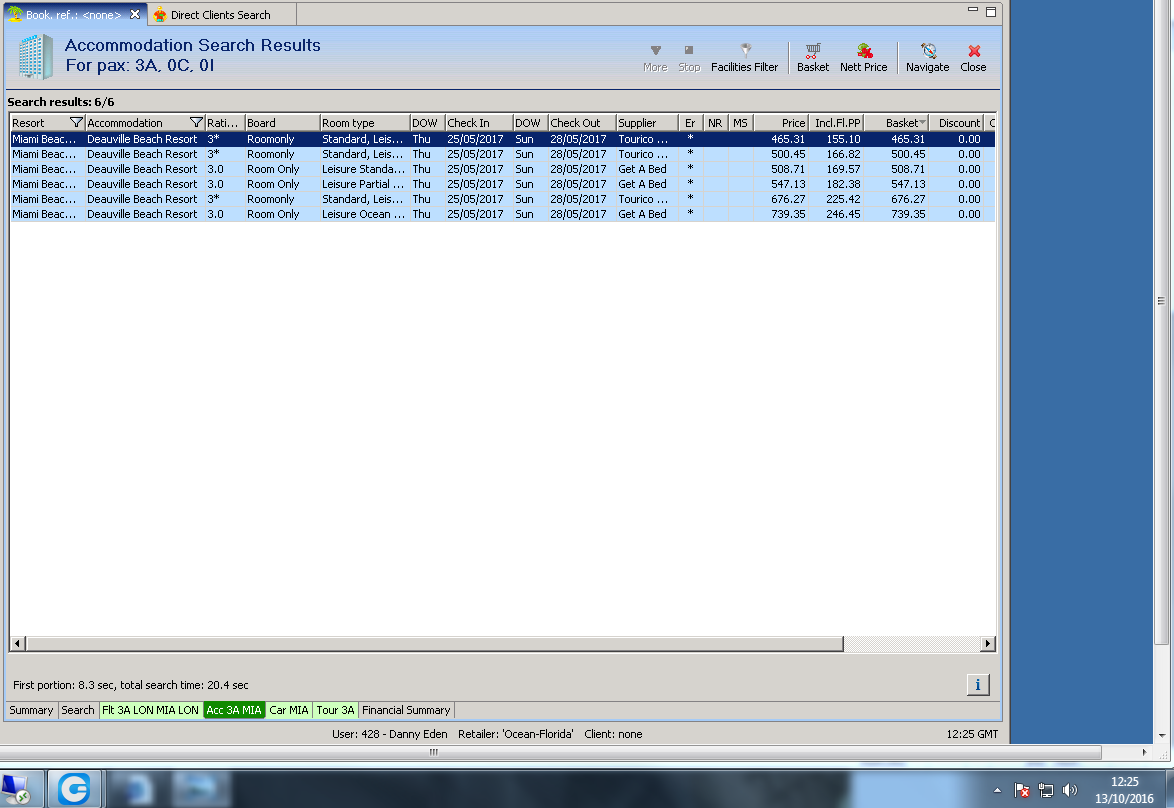This screenshot has height=808, width=1174.
Task: Select the Leisure Standa... room type row
Action: 502,169
